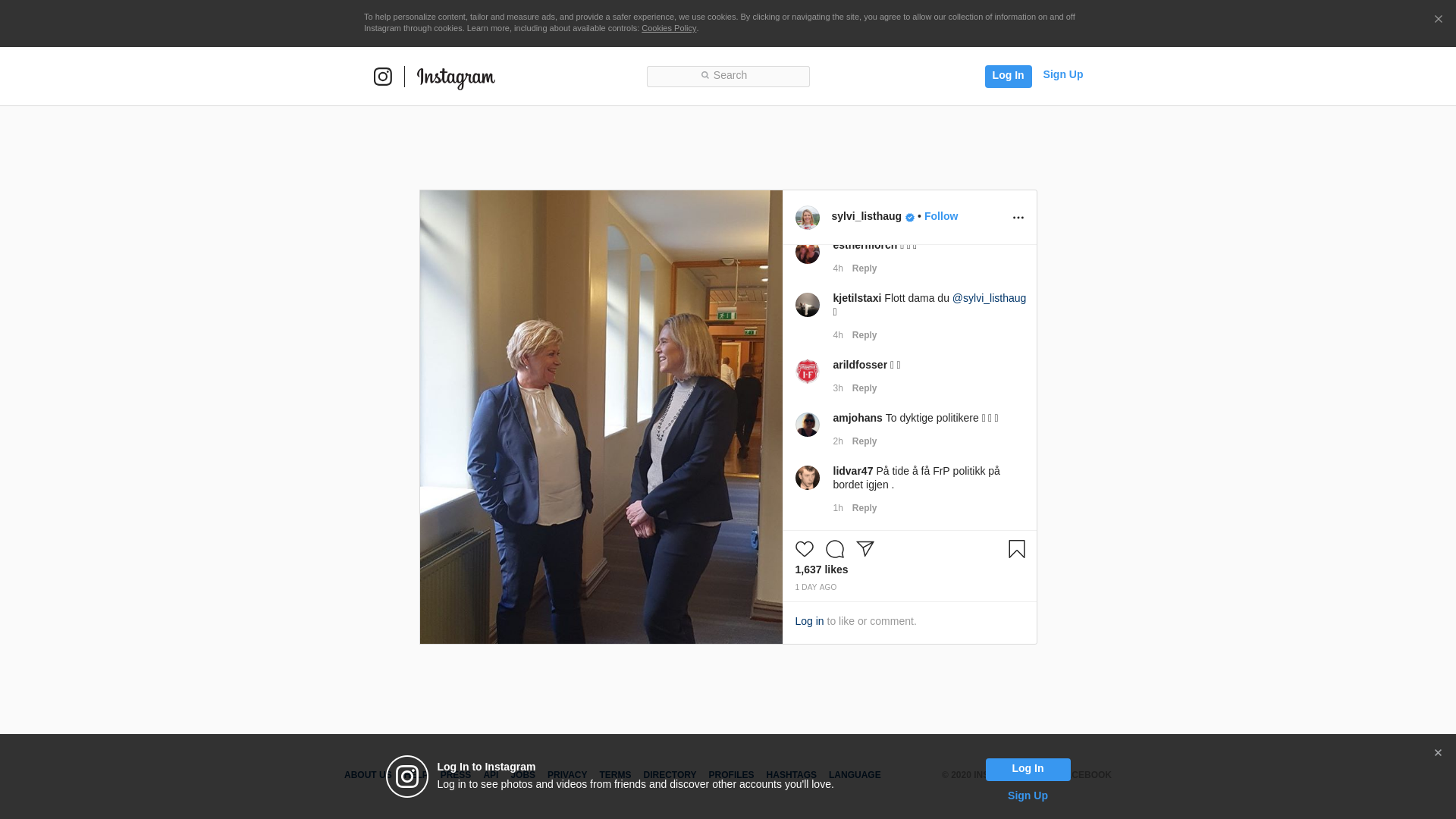
Task: Open kjetilstaxi's profile avatar
Action: [x=807, y=305]
